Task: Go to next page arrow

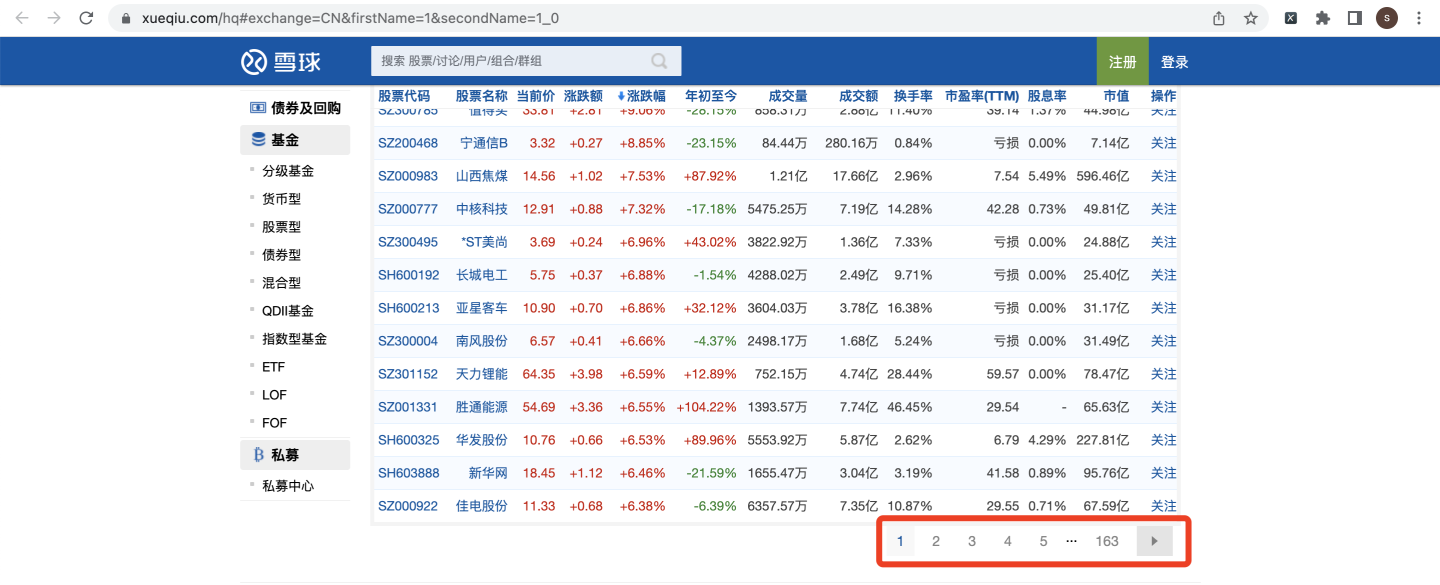Action: coord(1154,541)
